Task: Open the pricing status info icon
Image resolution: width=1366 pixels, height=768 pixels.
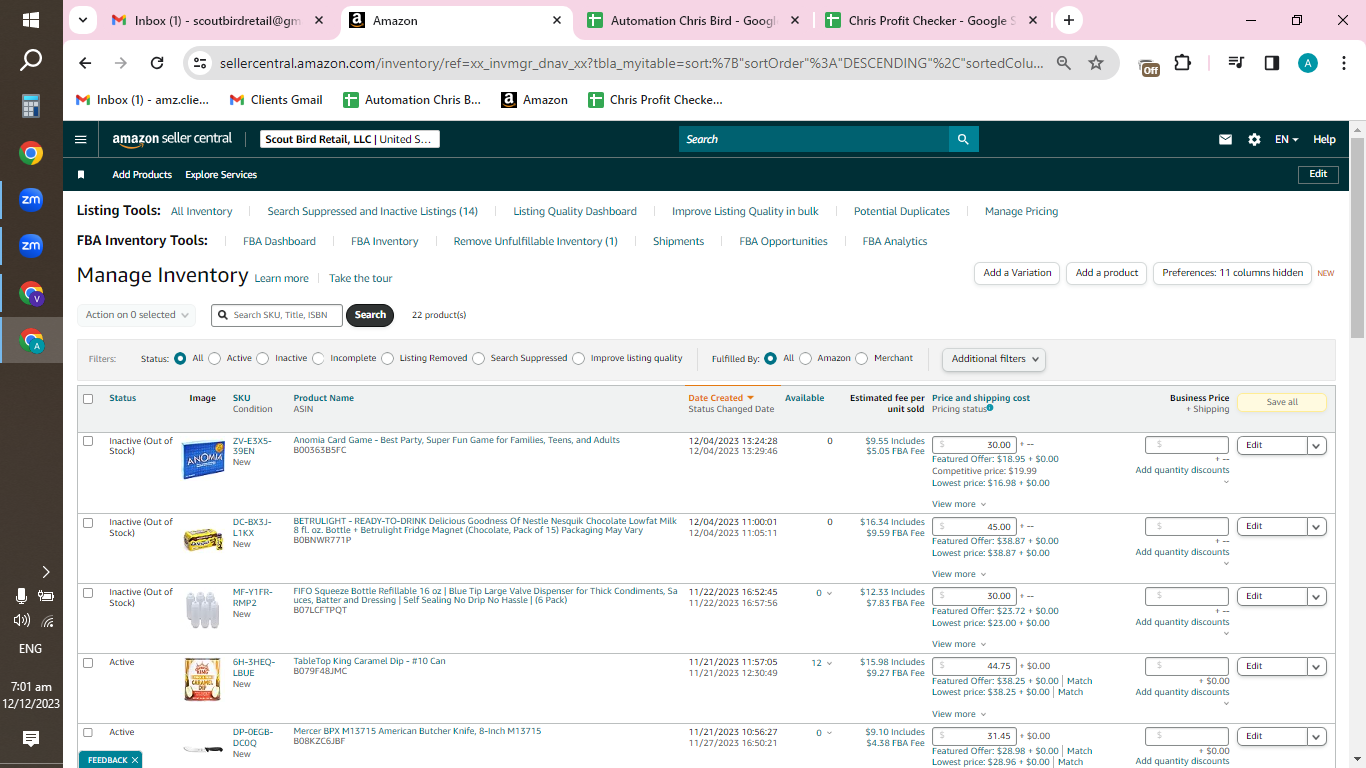Action: pyautogui.click(x=990, y=408)
